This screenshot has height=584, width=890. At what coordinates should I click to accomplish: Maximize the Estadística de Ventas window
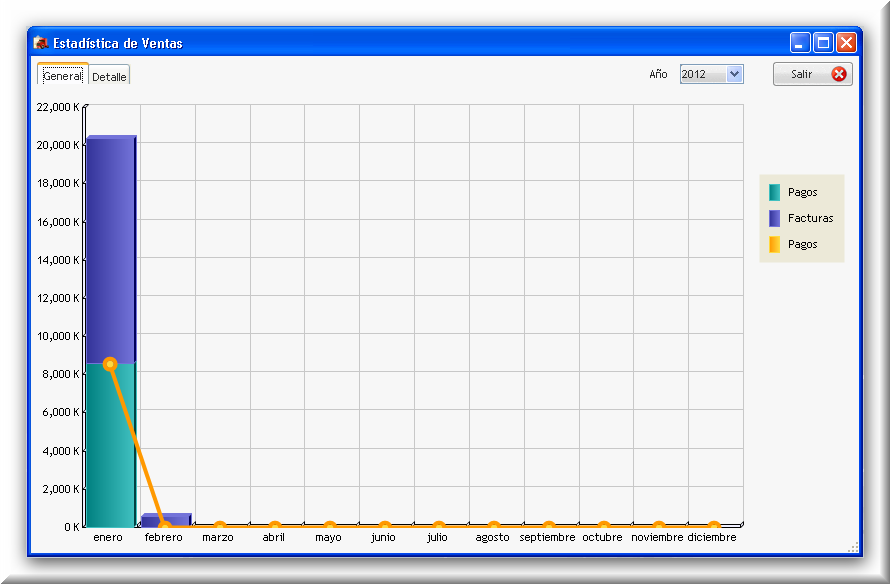823,43
